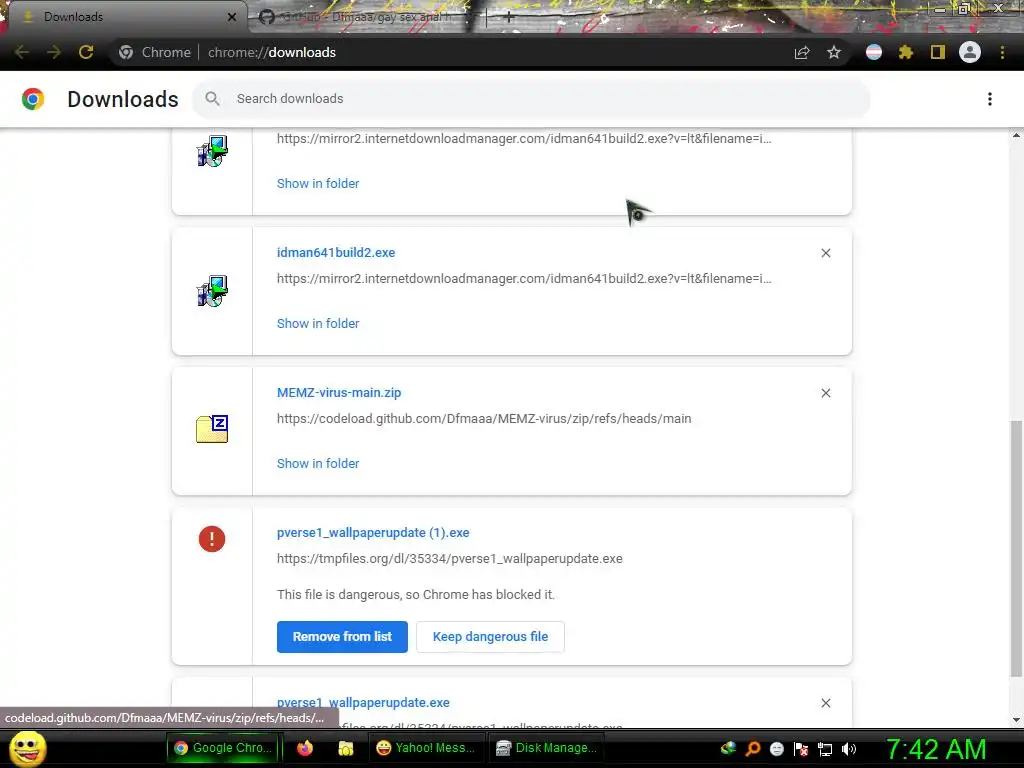This screenshot has height=768, width=1024.
Task: Reload the page with the refresh icon
Action: tap(86, 52)
